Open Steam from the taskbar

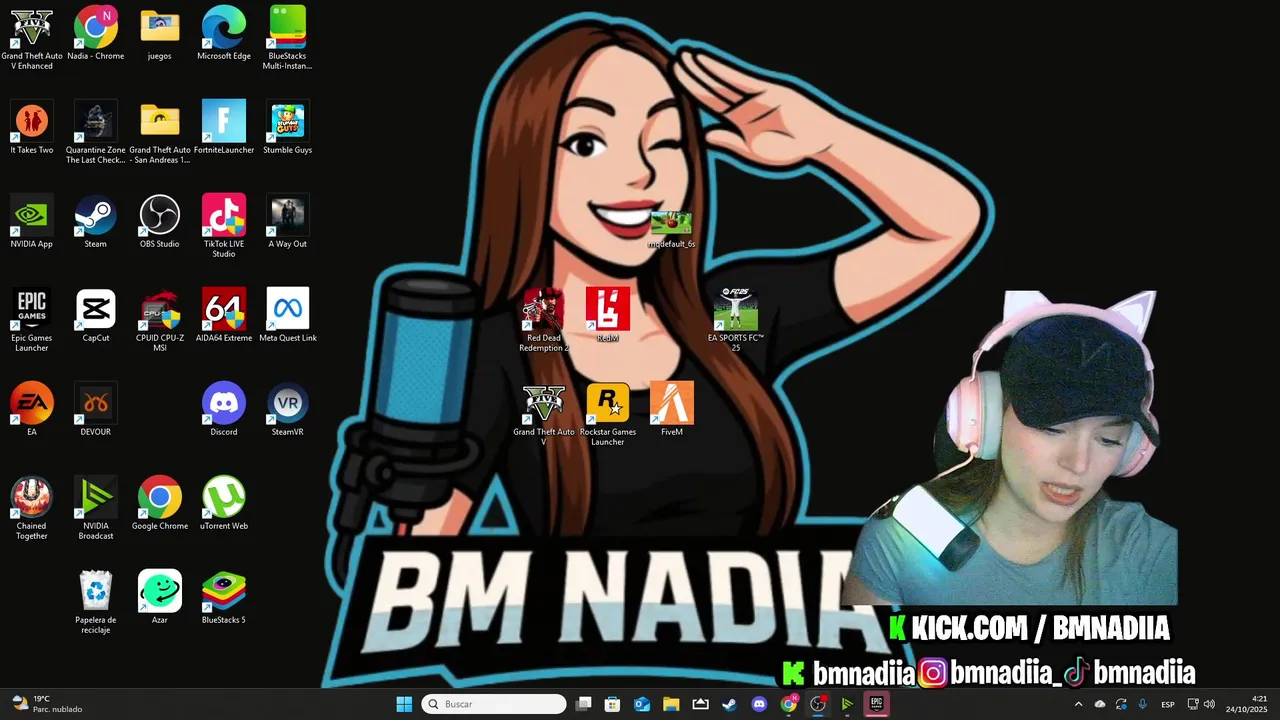pos(730,704)
